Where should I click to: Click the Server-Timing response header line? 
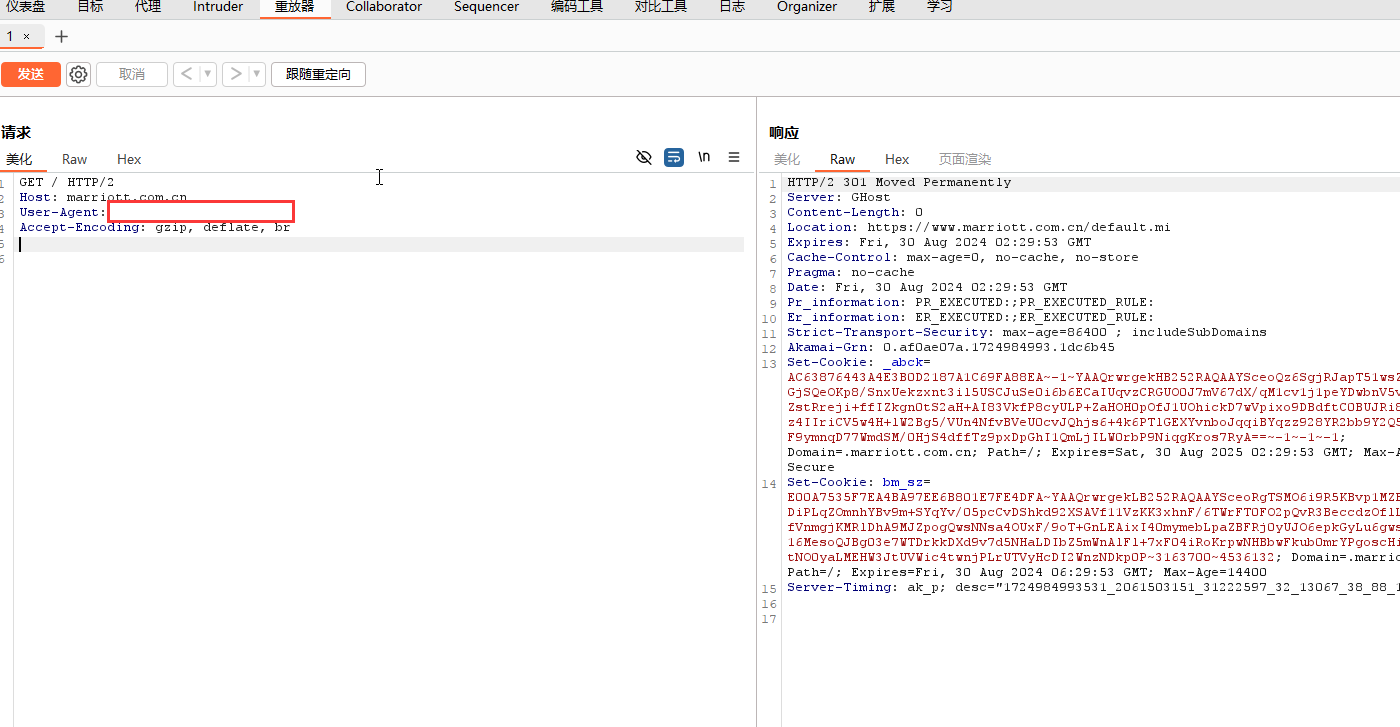pos(1093,587)
